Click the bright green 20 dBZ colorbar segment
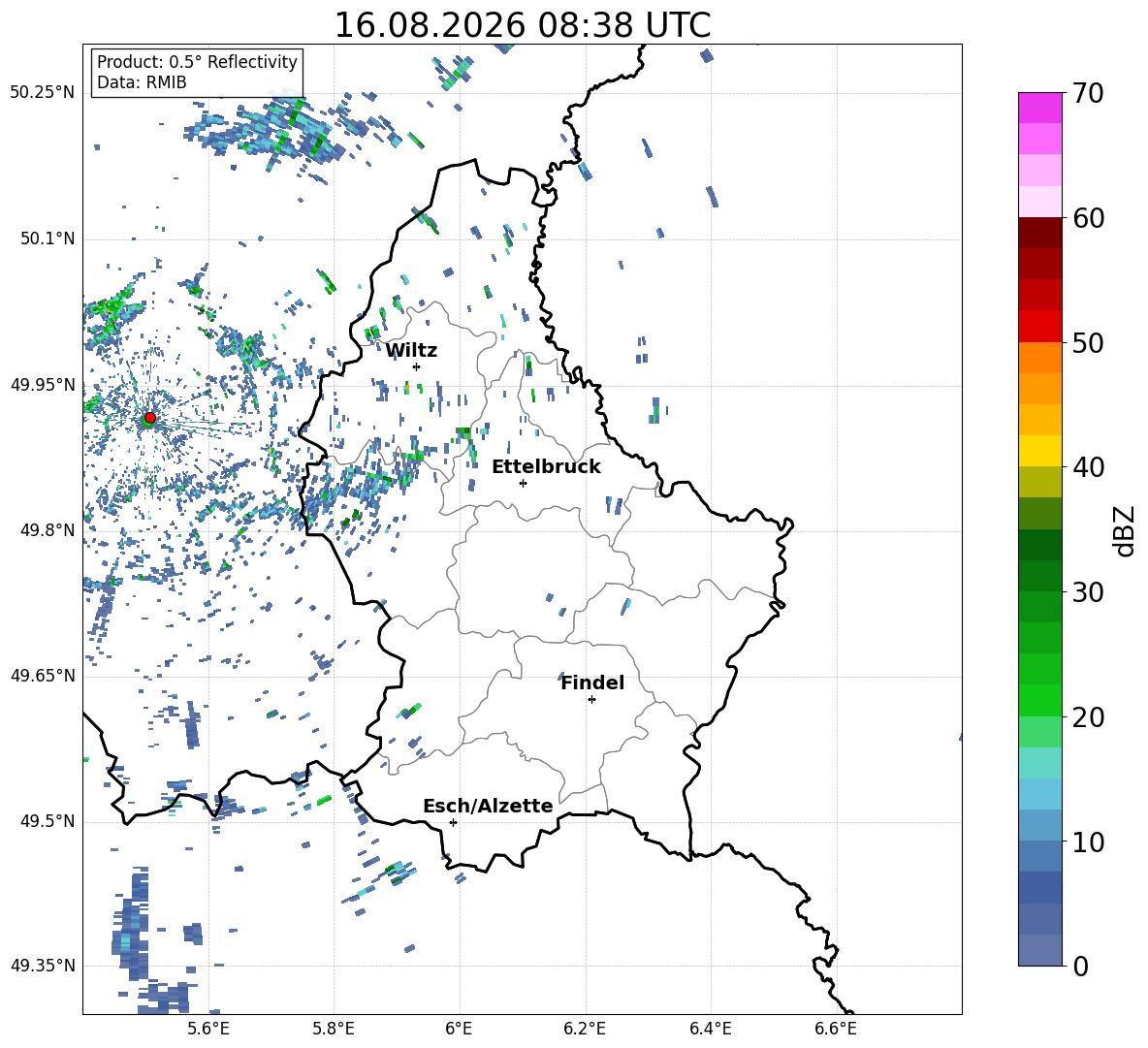The width and height of the screenshot is (1148, 1048). (x=1039, y=700)
